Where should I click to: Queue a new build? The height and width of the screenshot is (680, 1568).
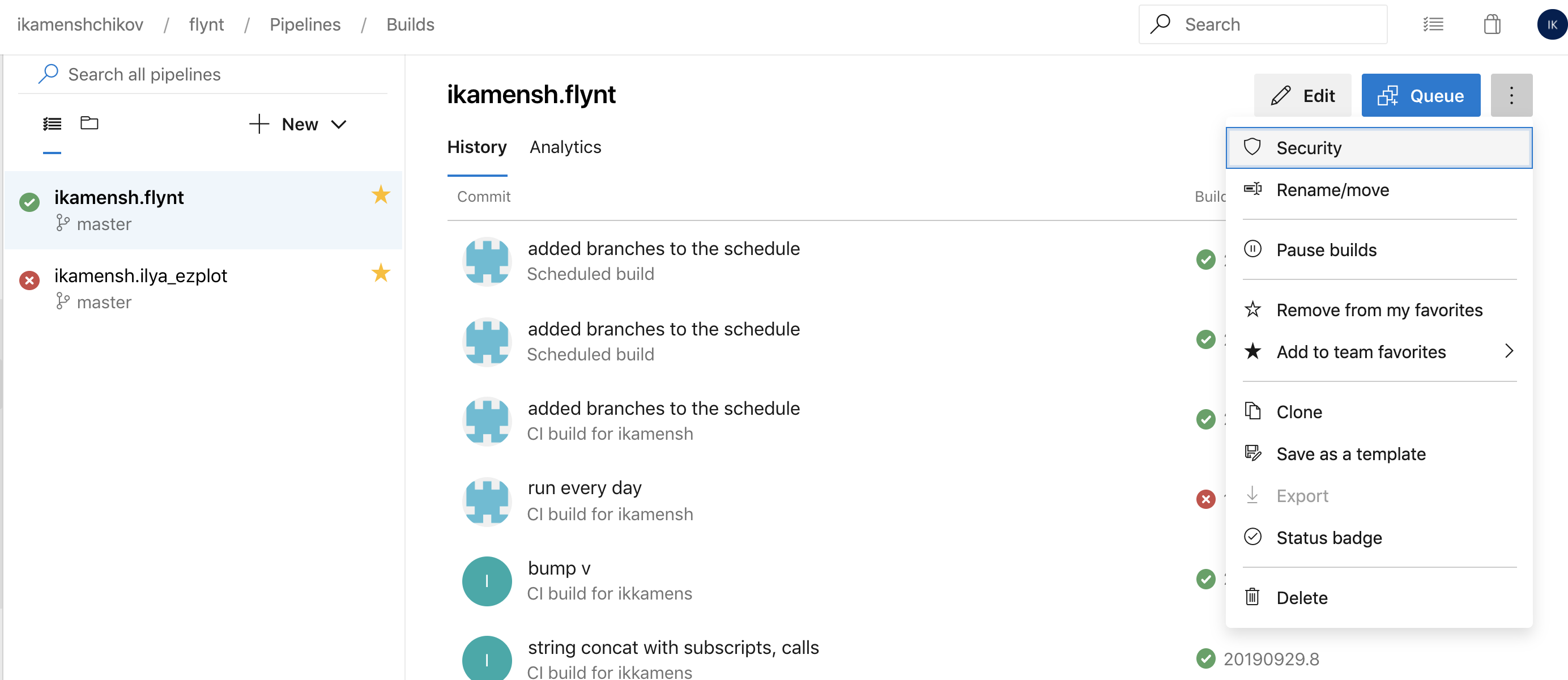pyautogui.click(x=1421, y=95)
